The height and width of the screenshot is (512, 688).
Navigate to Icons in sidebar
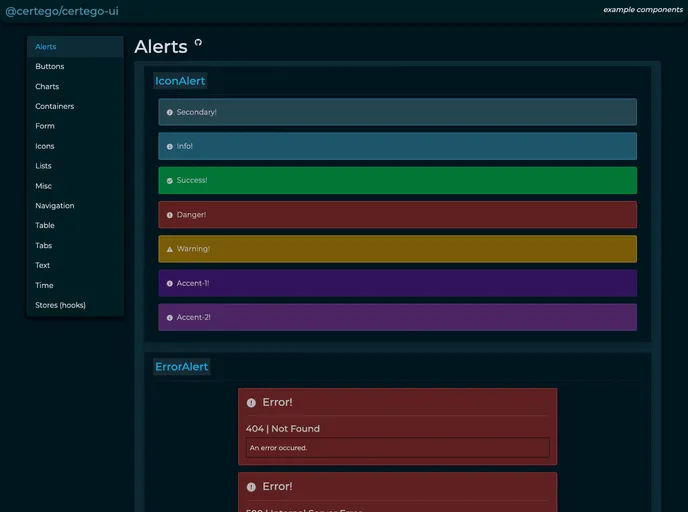(75, 146)
